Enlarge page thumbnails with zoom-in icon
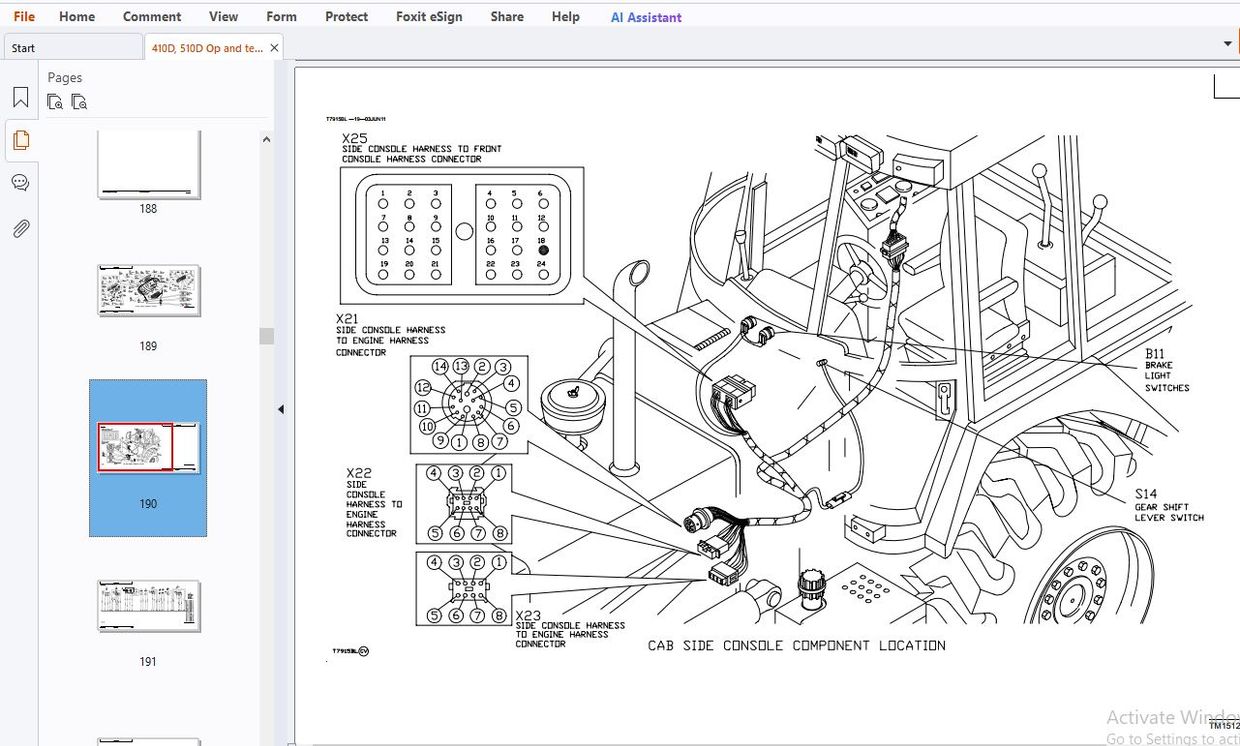This screenshot has height=746, width=1240. tap(55, 102)
